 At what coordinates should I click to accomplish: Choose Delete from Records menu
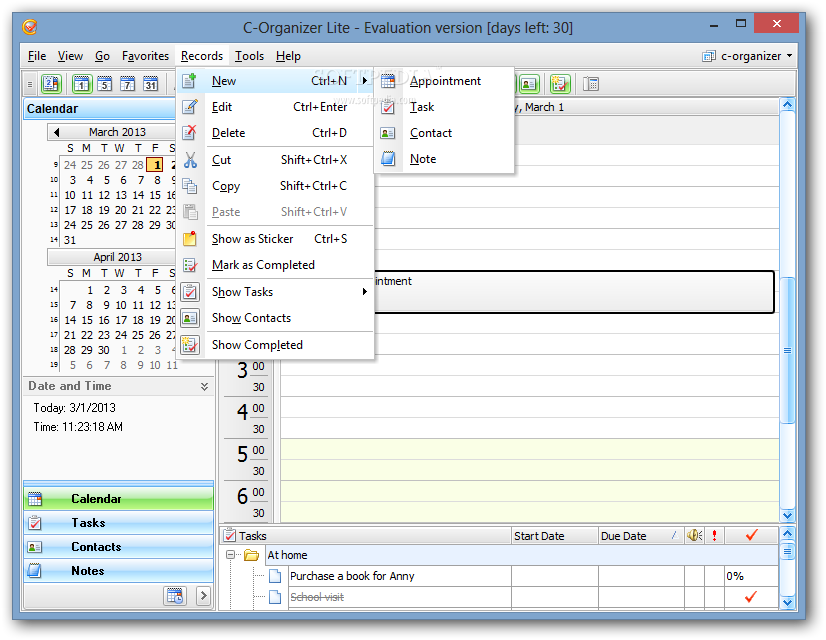click(275, 133)
